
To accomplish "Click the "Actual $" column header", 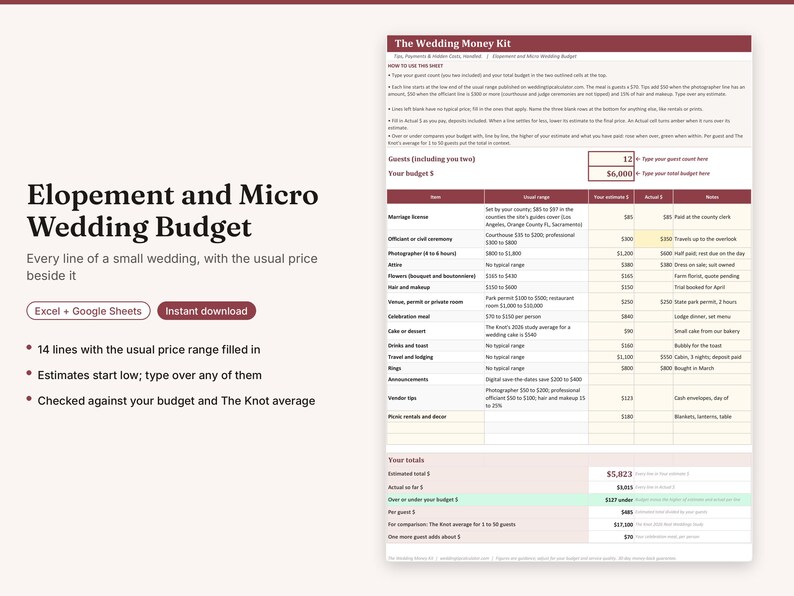I will click(654, 197).
